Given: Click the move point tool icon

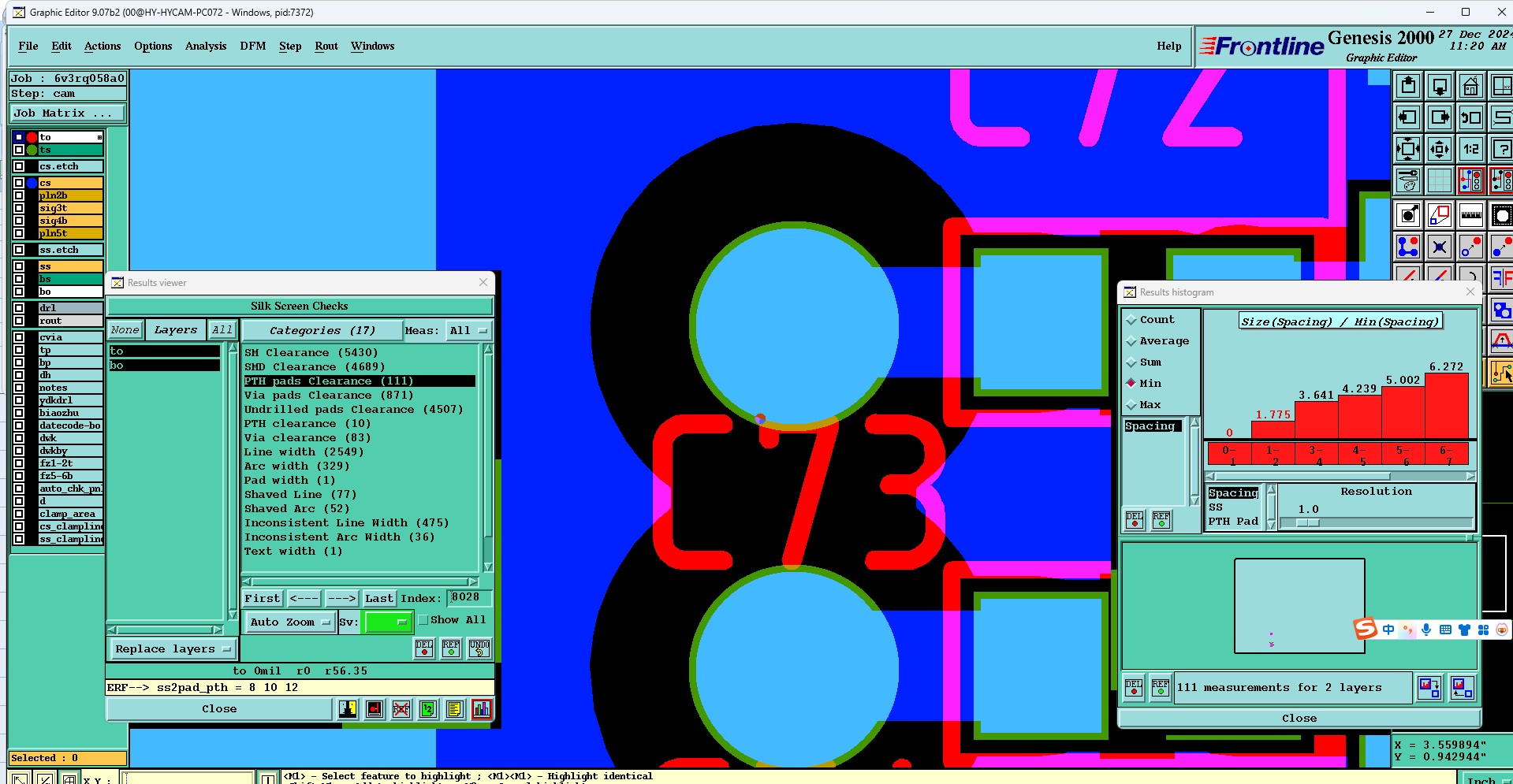Looking at the screenshot, I should pos(1471,247).
